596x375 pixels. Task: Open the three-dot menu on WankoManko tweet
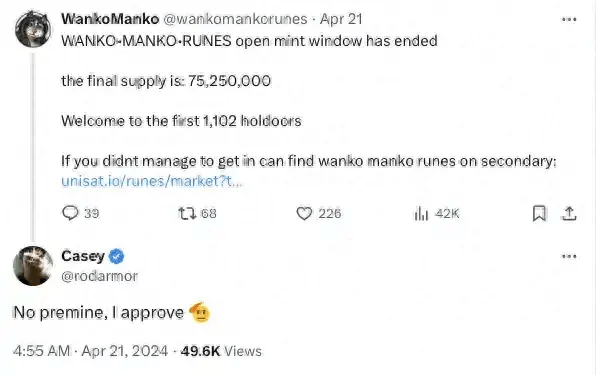[569, 19]
